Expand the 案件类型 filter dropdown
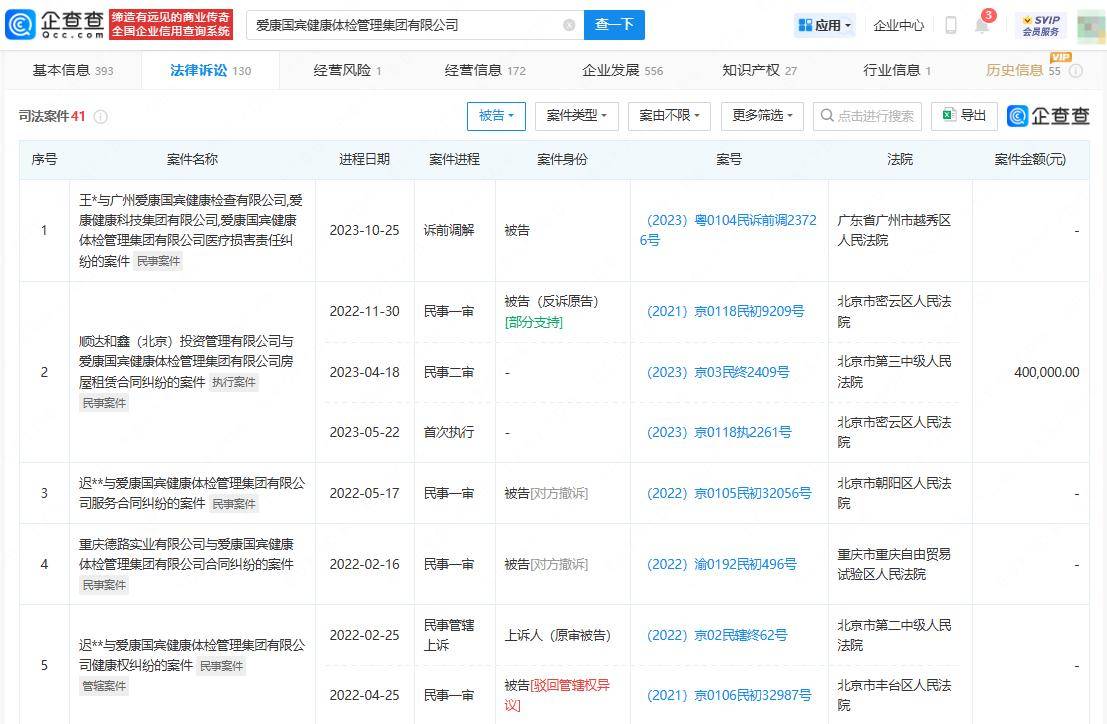 click(x=576, y=116)
